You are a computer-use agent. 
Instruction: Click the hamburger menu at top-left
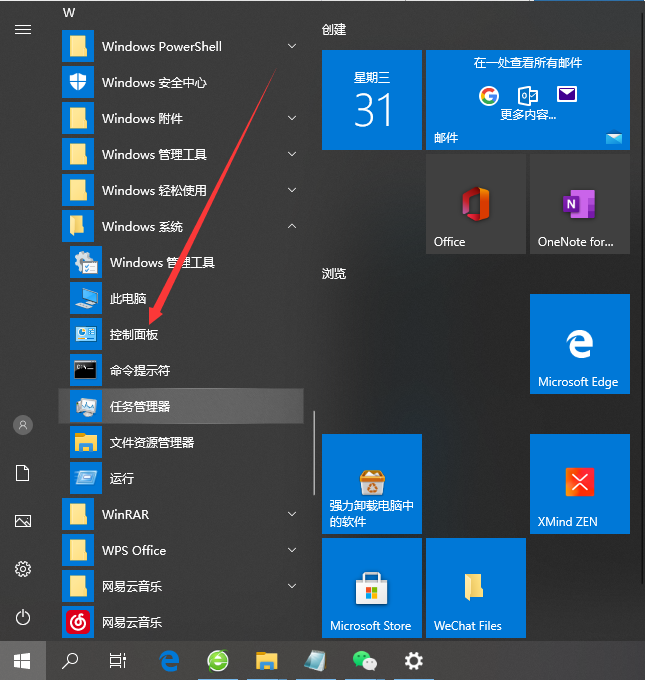pos(22,29)
